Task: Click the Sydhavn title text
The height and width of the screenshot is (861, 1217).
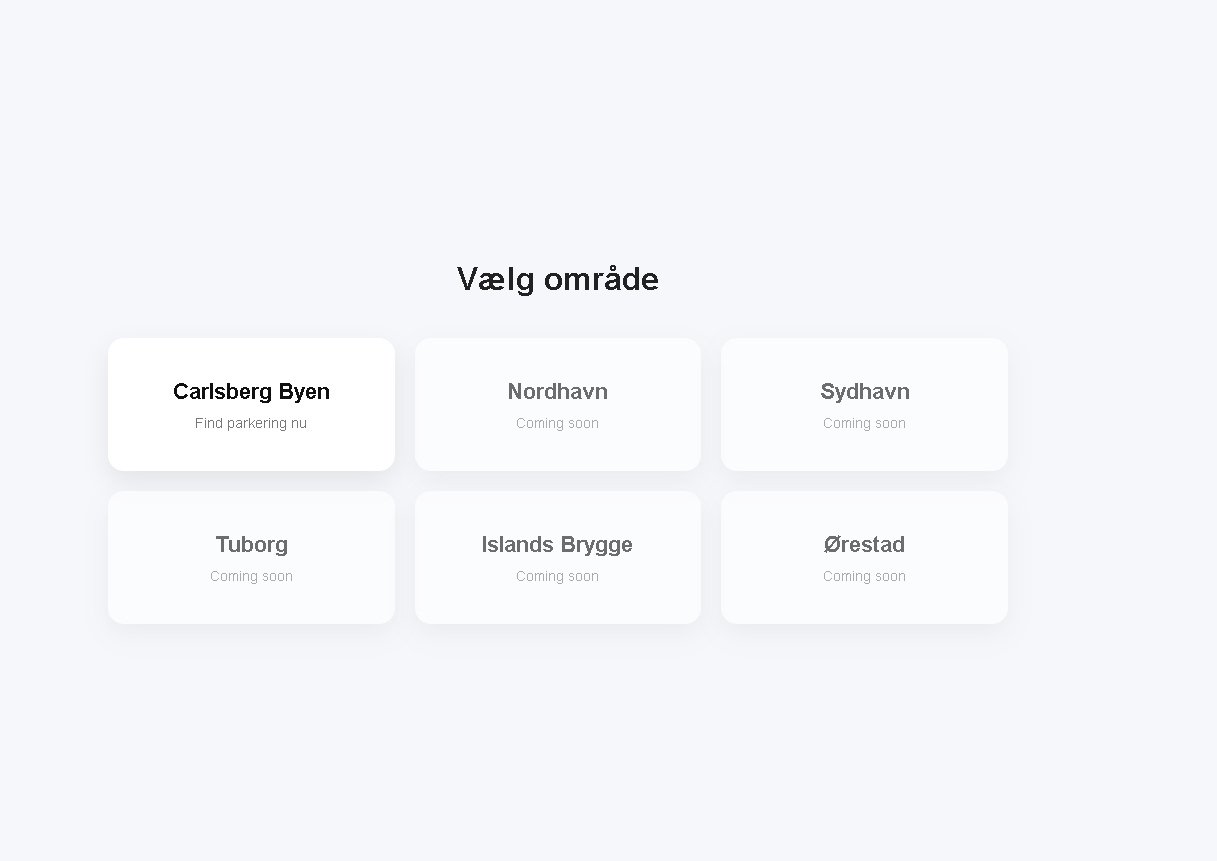Action: [864, 392]
